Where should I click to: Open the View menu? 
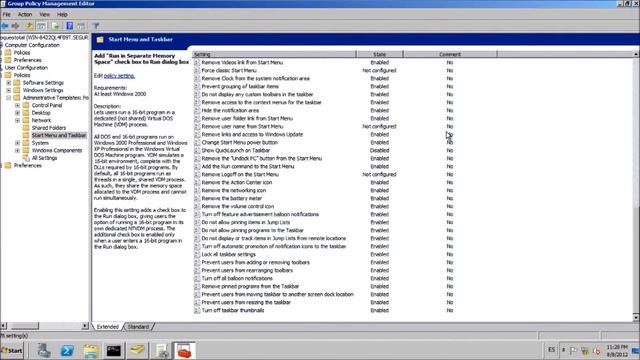(x=44, y=14)
